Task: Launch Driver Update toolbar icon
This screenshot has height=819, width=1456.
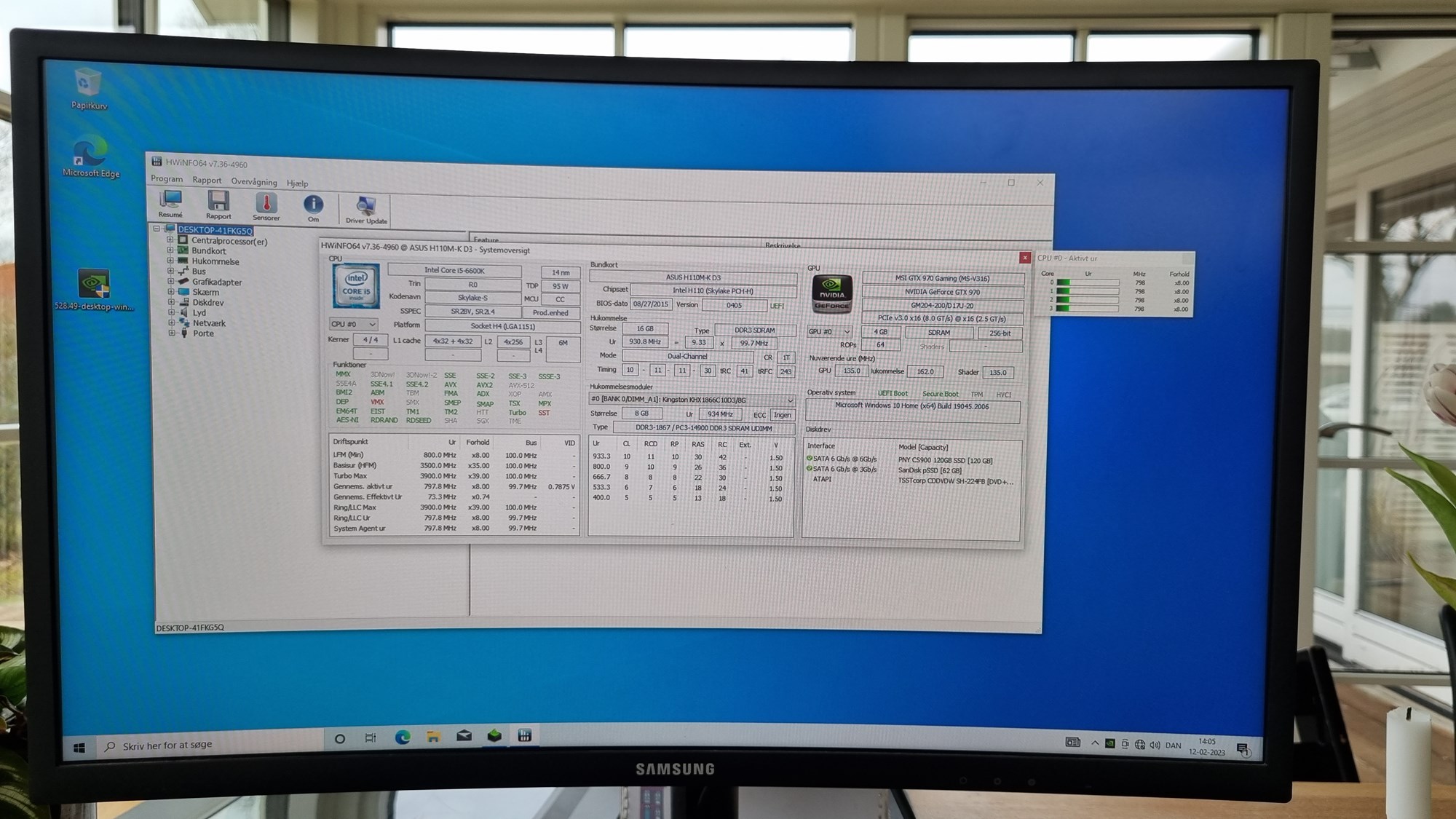Action: [x=366, y=207]
